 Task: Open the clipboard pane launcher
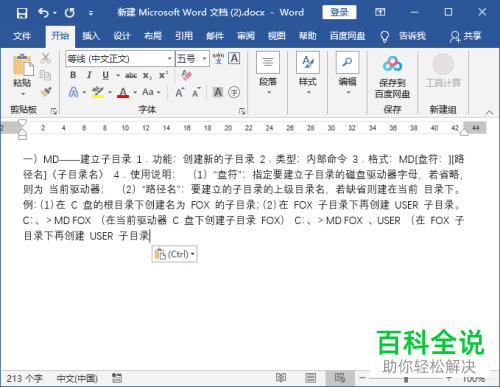coord(54,111)
